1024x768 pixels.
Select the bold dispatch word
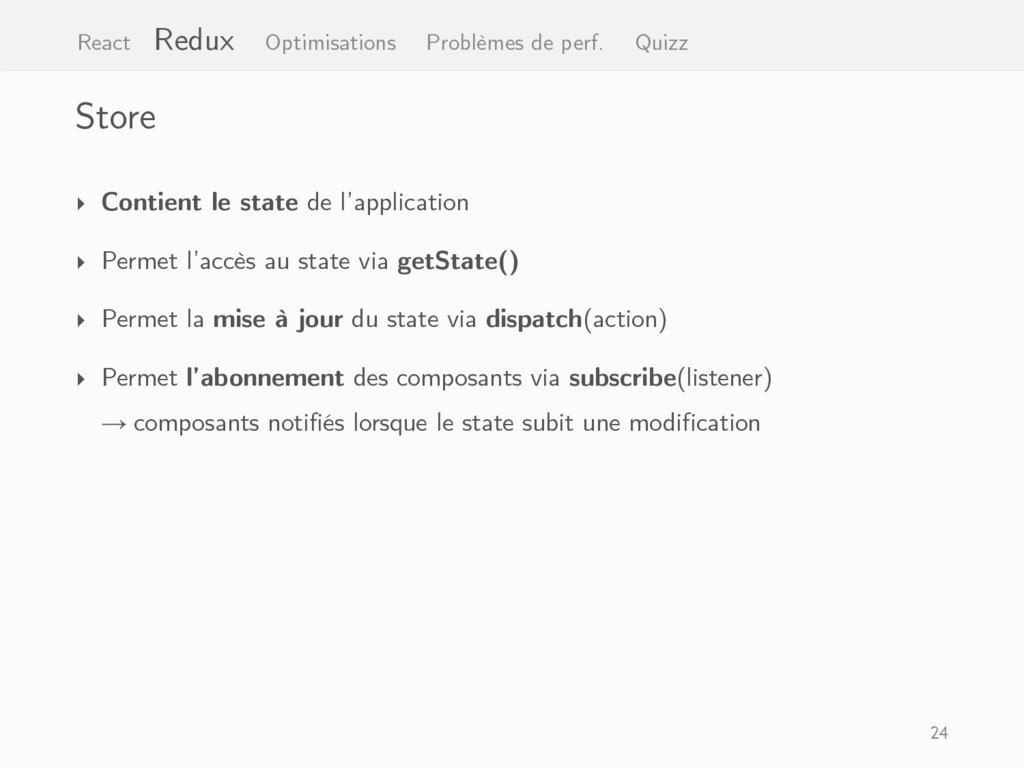click(534, 319)
